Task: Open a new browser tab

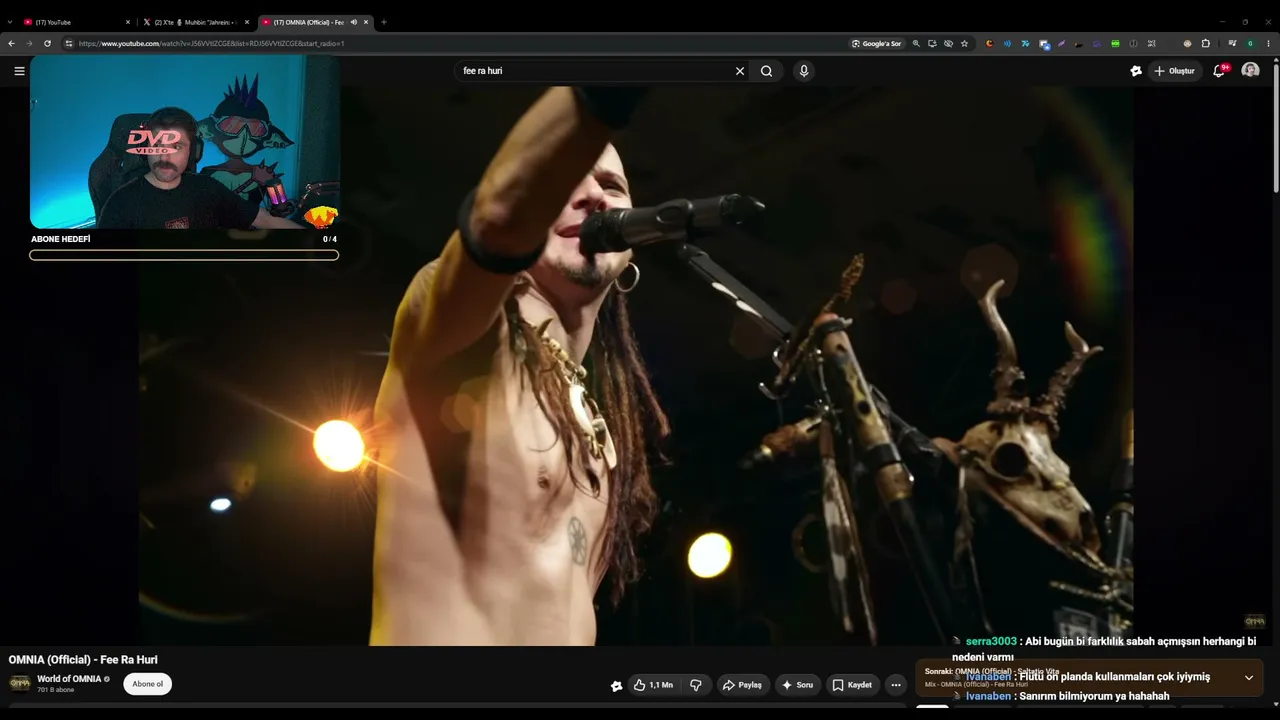Action: pyautogui.click(x=384, y=22)
